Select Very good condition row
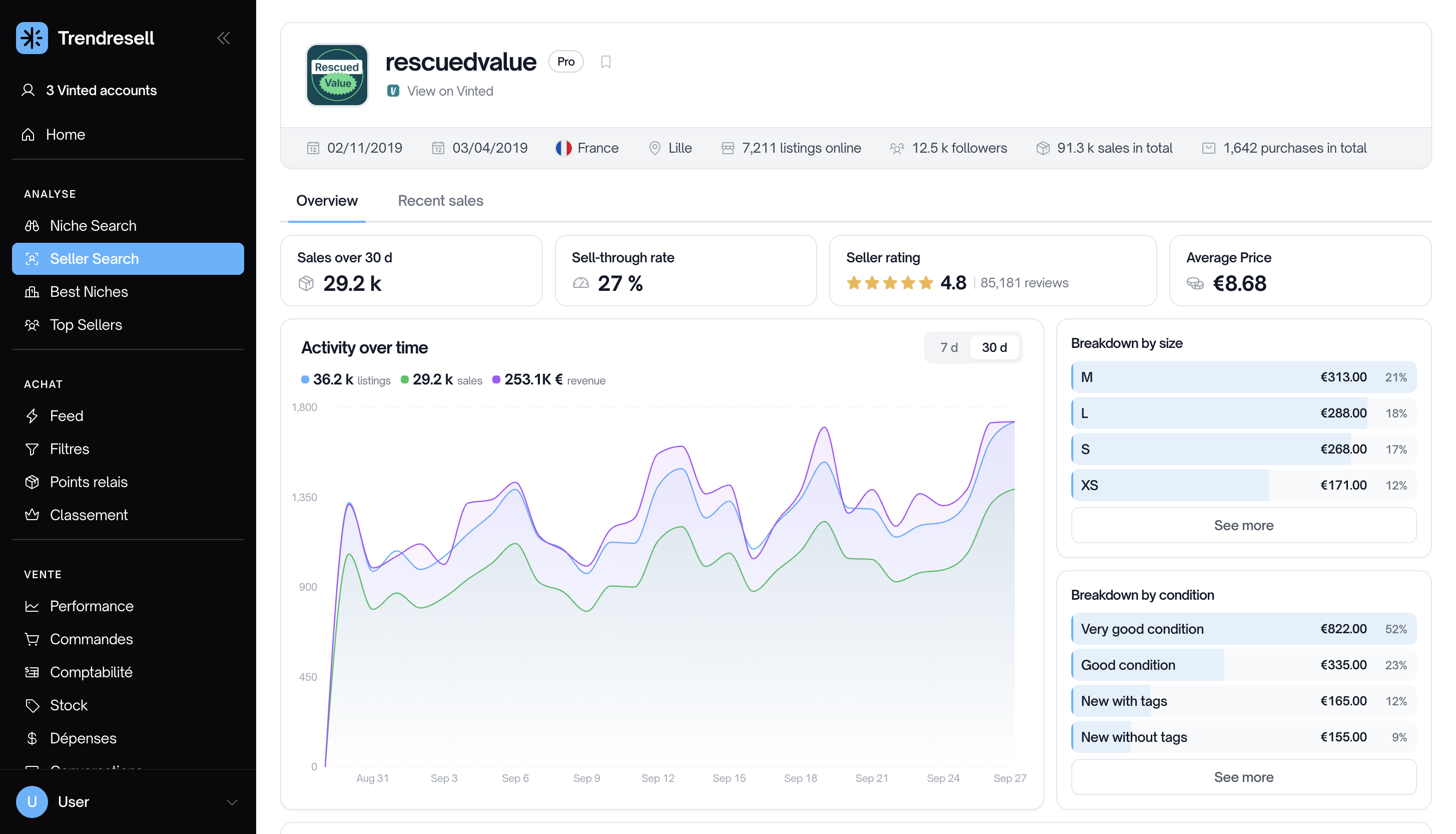 click(x=1244, y=630)
